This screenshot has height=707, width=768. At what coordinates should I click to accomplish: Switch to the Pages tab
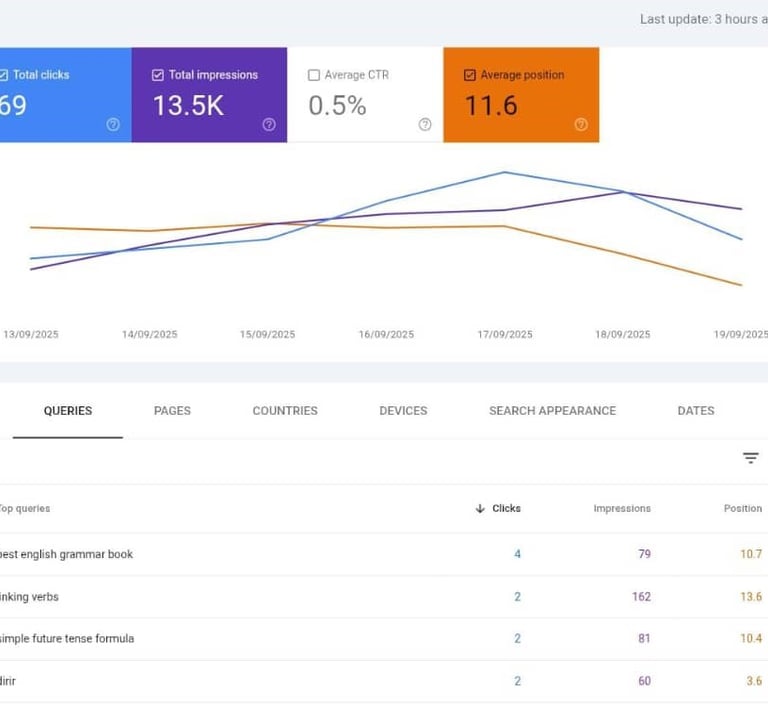click(172, 411)
